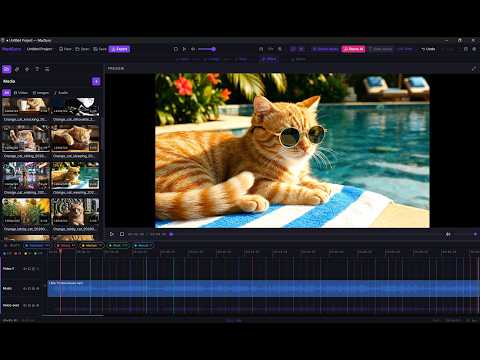The image size is (480, 360).
Task: Toggle the last control icon on the Voice-over track
Action: [38, 305]
